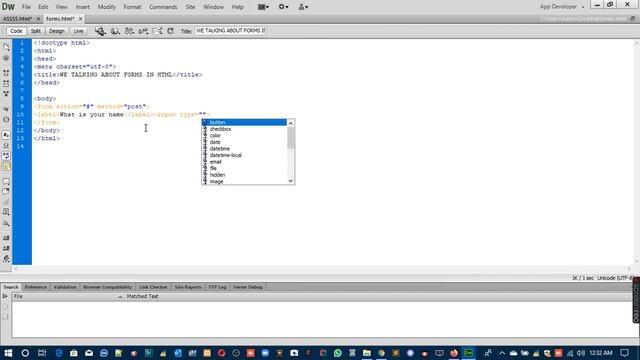Viewport: 640px width, 360px height.
Task: Click the code hints list down arrow
Action: [x=291, y=181]
